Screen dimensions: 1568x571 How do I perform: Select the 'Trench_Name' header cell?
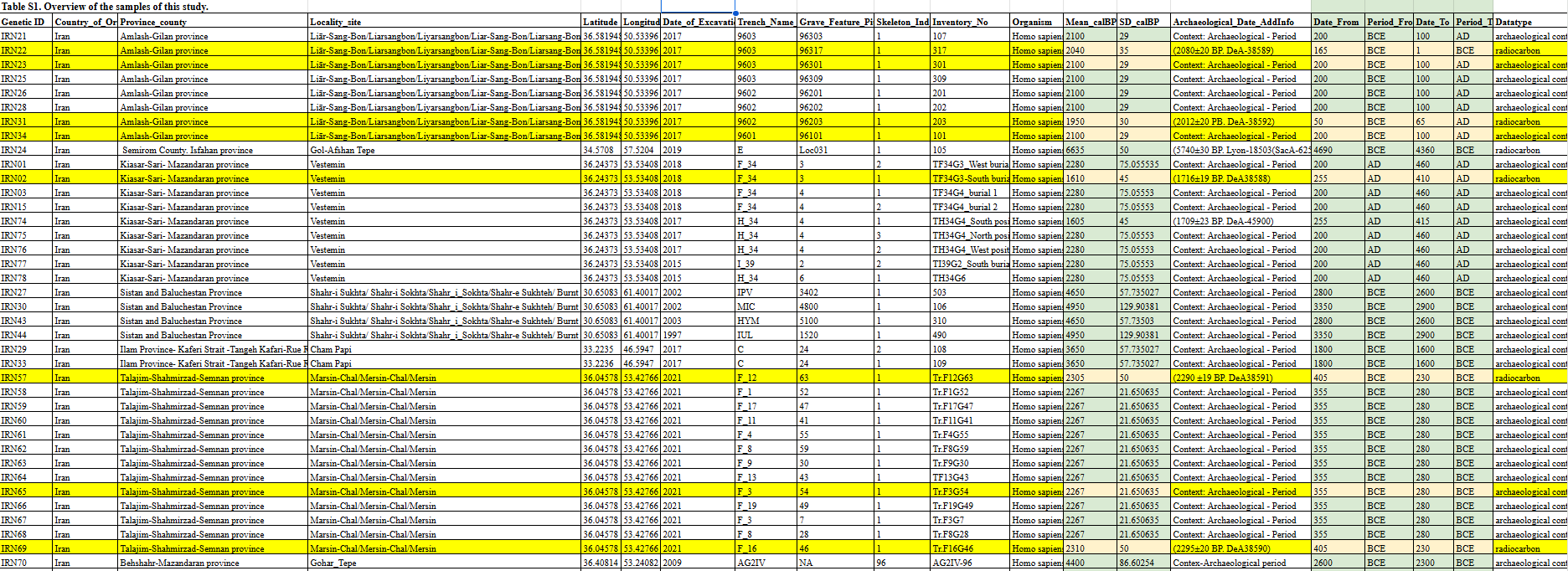[766, 22]
